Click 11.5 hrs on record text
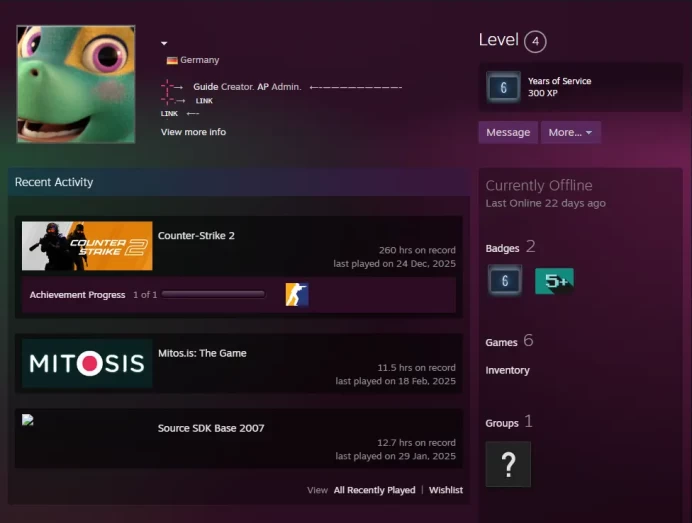 [416, 368]
